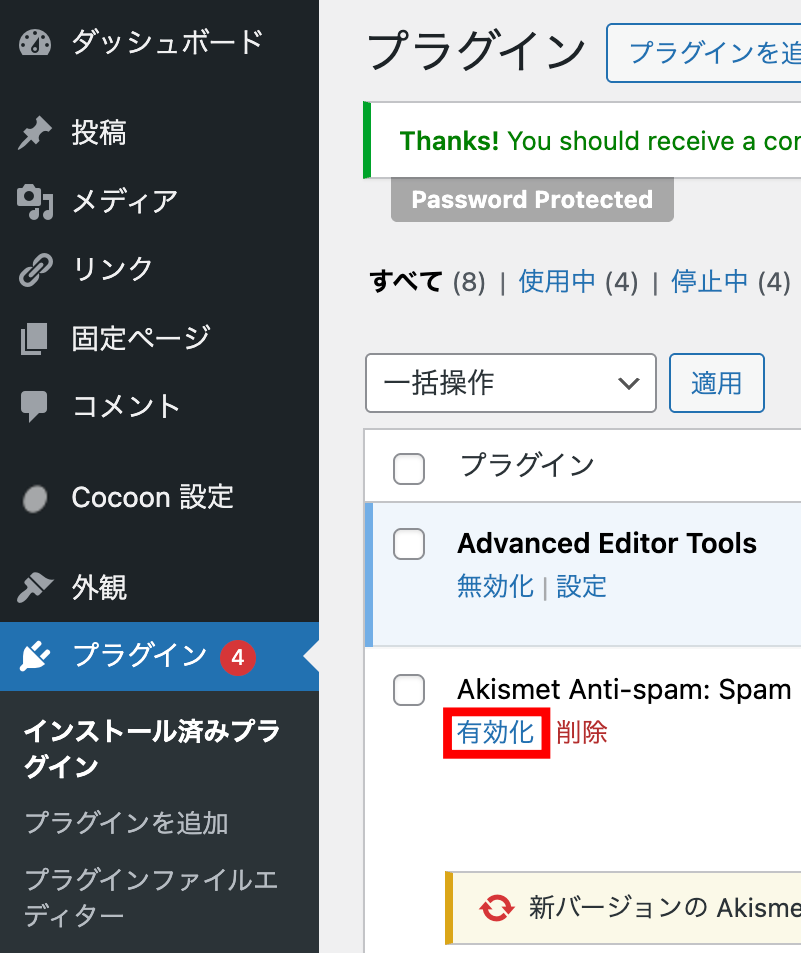Click the Dashboard gauge icon
The height and width of the screenshot is (953, 801).
[34, 43]
